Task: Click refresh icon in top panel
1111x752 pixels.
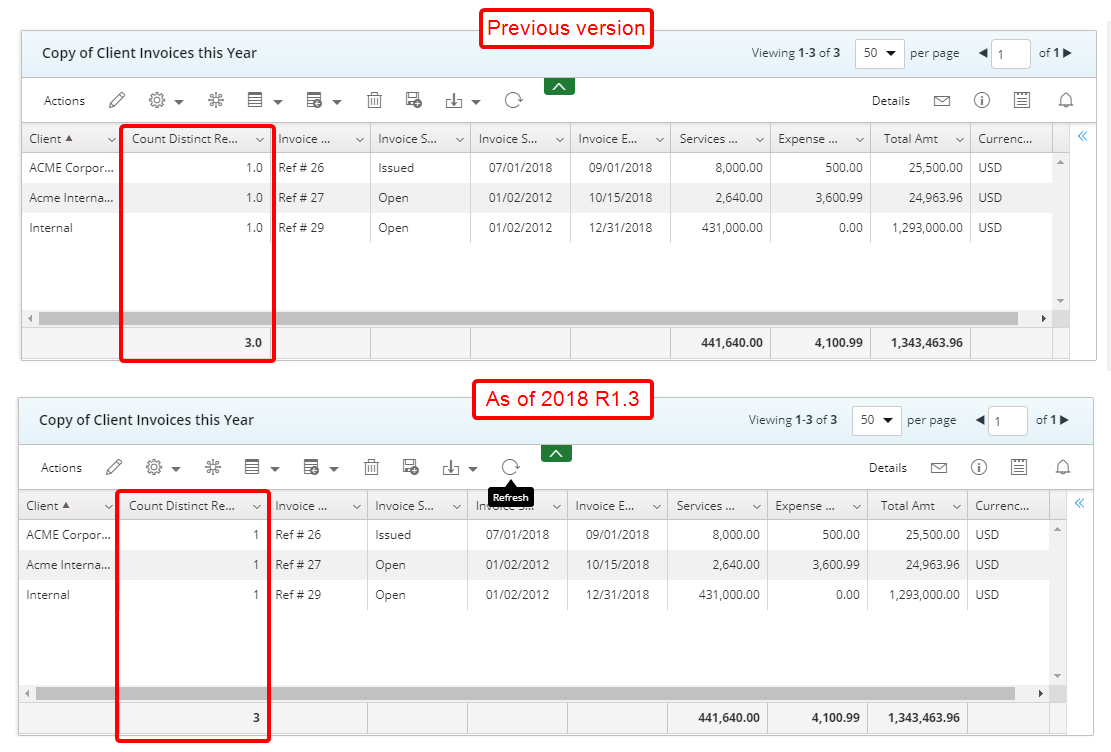Action: pyautogui.click(x=513, y=101)
